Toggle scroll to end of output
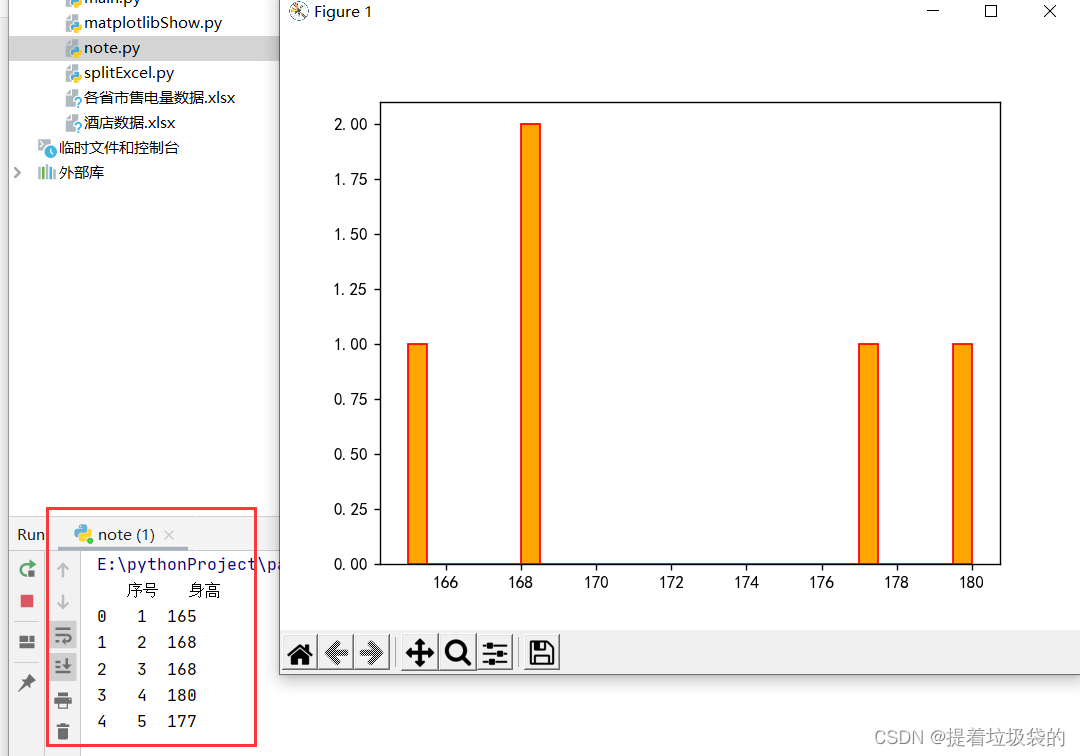This screenshot has width=1080, height=756. [x=63, y=666]
